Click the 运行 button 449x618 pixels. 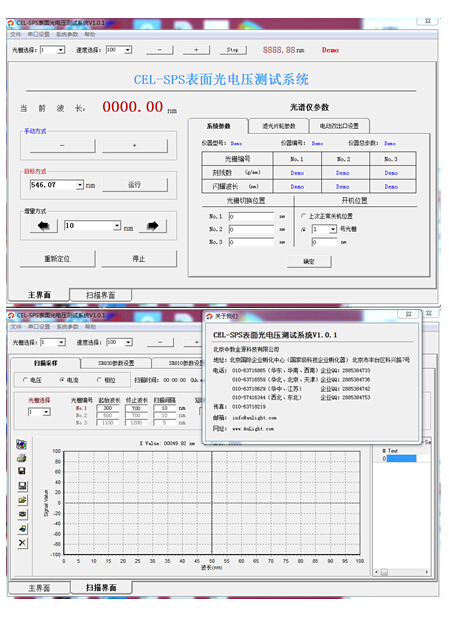point(134,185)
